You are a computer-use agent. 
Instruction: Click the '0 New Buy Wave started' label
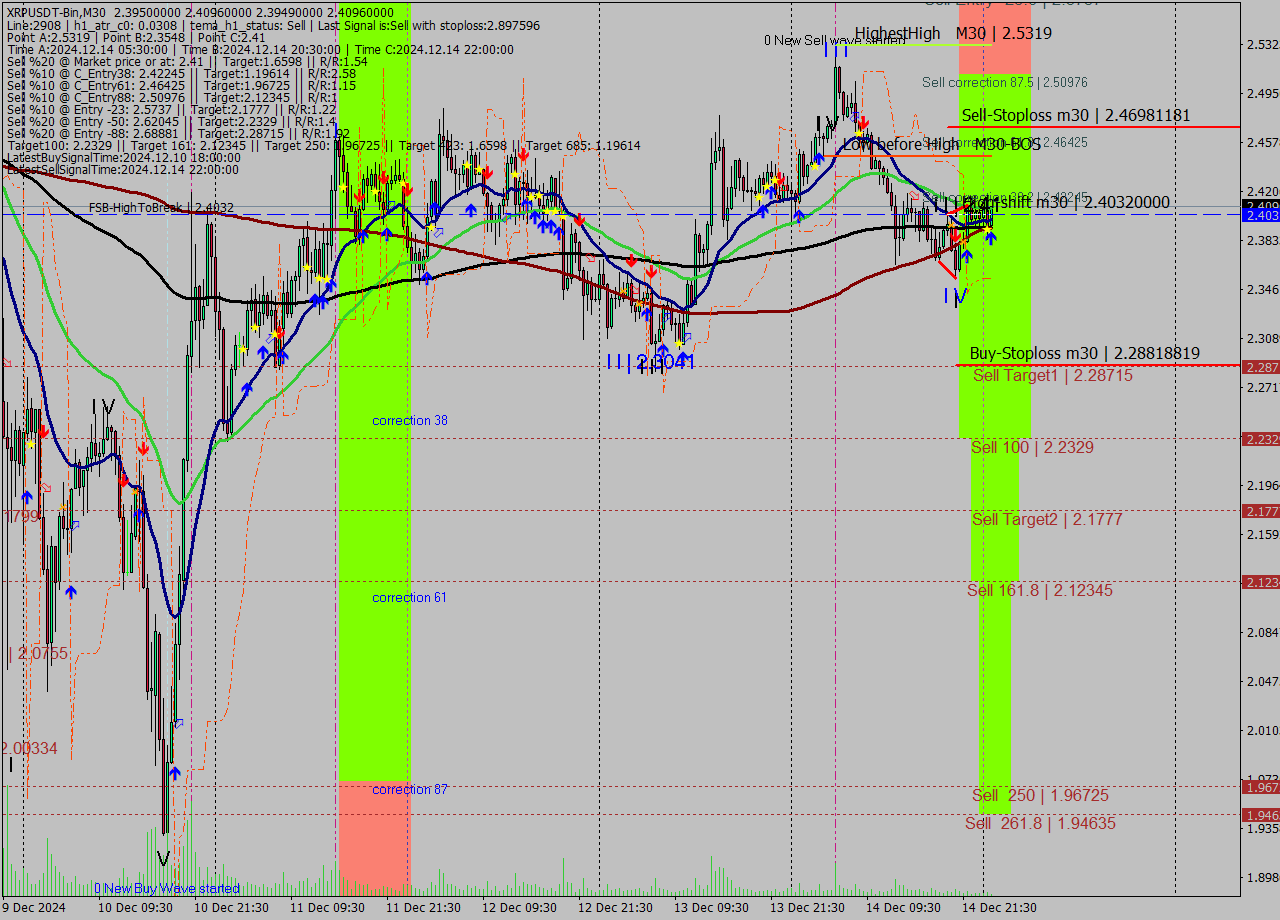167,888
